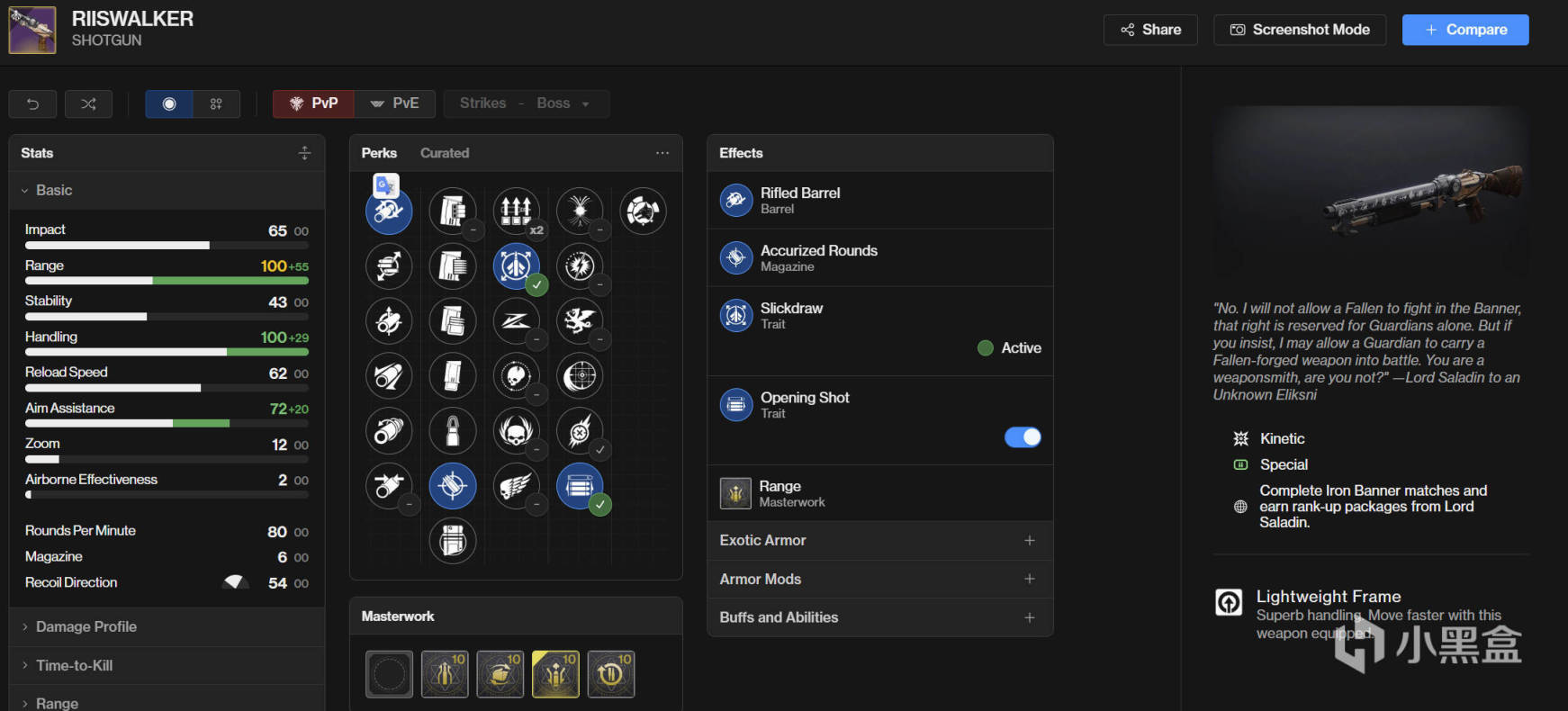Pick the skull in dotted circle perk
The width and height of the screenshot is (1568, 711).
(516, 376)
